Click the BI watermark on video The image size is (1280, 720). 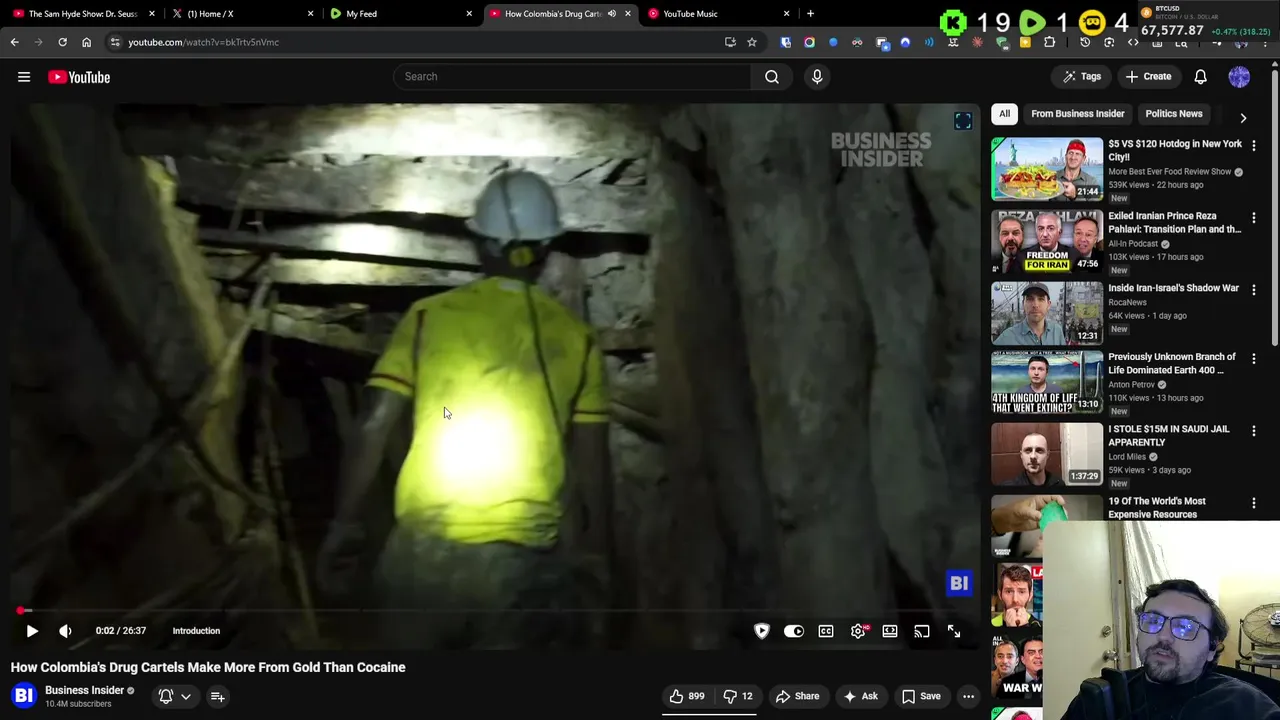[x=959, y=583]
